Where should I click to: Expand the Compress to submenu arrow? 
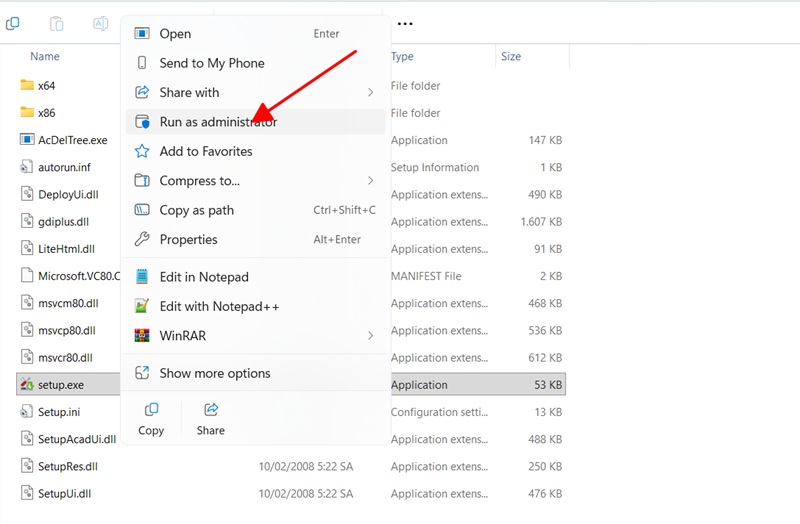[370, 181]
